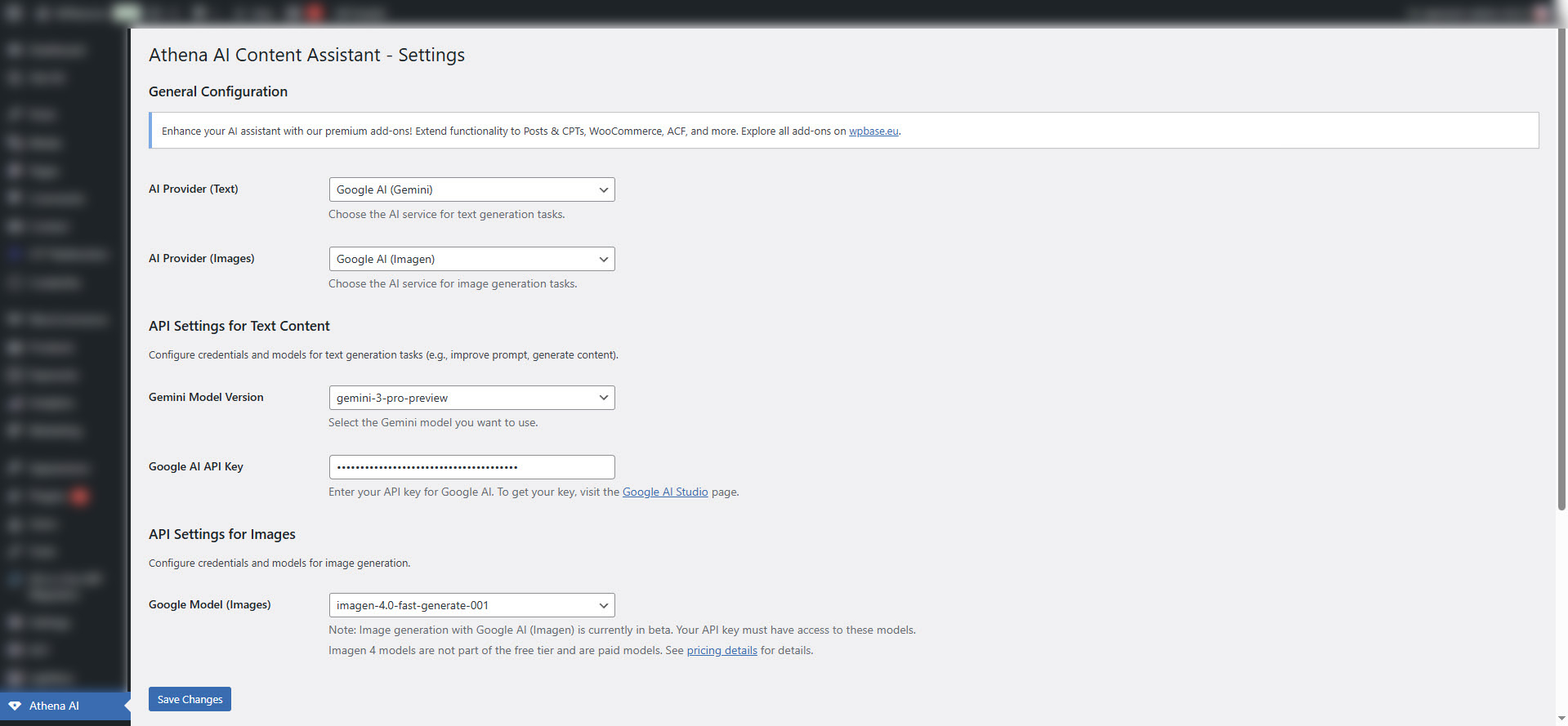Click the 'Google AI API Key' label
Image resolution: width=1568 pixels, height=726 pixels.
tap(196, 466)
